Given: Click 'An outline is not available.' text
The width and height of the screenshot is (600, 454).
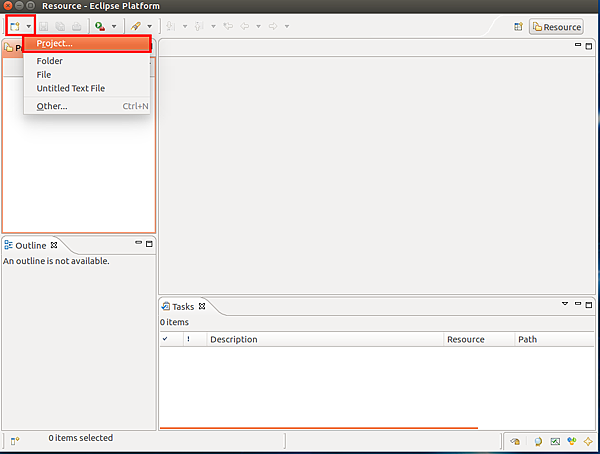Looking at the screenshot, I should pyautogui.click(x=56, y=261).
